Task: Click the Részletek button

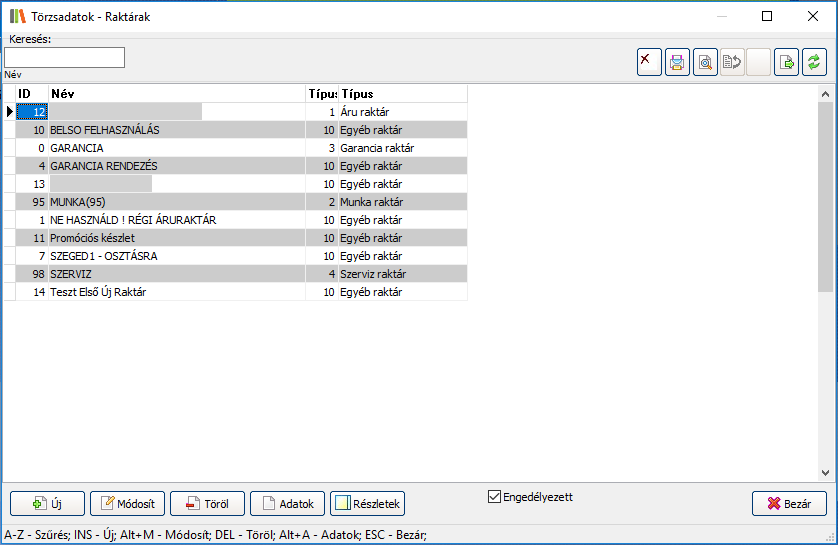Action: [x=367, y=504]
